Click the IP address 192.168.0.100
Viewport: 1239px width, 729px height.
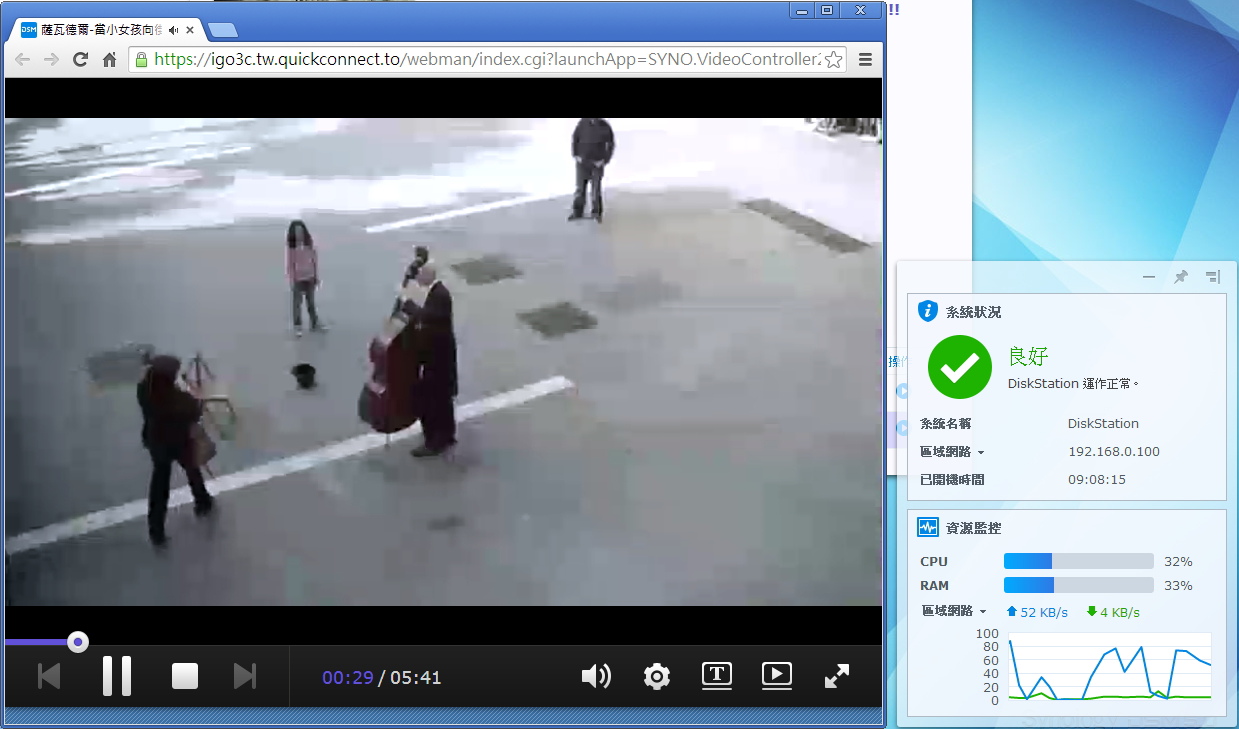click(x=1114, y=452)
